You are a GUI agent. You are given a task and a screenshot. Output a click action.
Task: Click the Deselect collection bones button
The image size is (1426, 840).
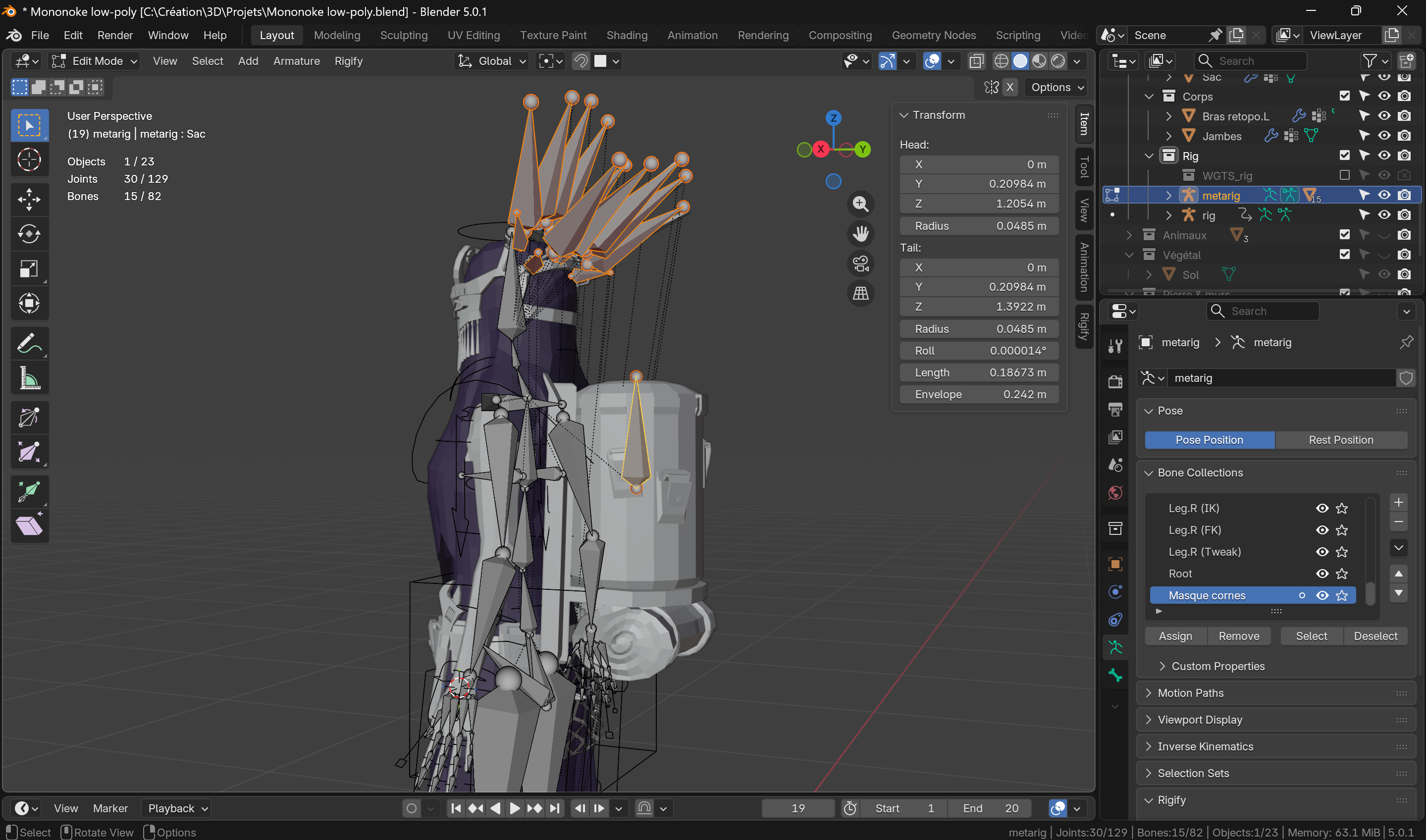tap(1375, 635)
